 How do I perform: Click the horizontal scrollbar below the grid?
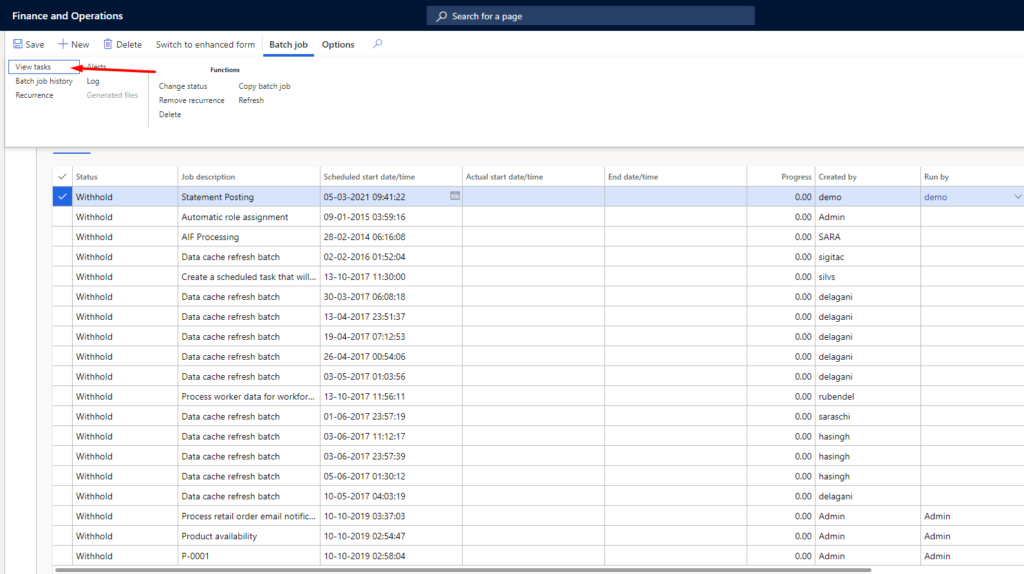[463, 570]
